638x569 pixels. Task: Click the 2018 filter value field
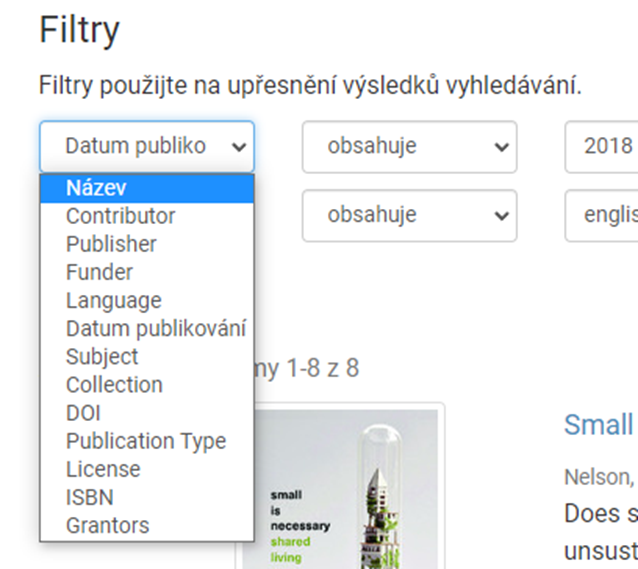click(601, 147)
